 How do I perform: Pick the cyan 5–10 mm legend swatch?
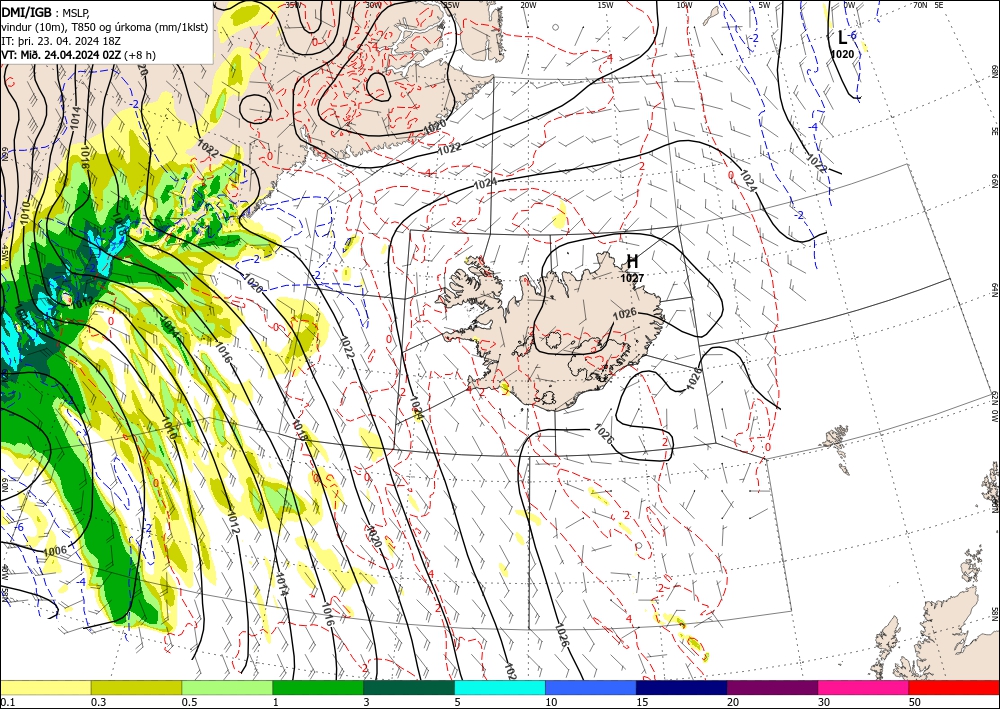pos(500,687)
